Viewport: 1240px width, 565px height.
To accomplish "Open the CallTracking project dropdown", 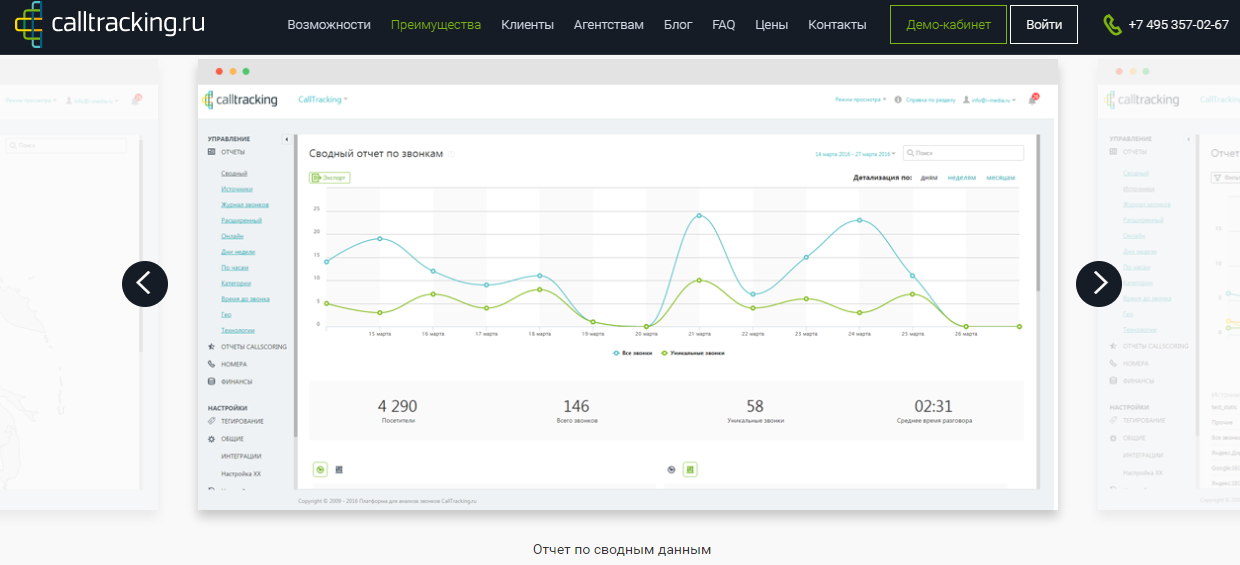I will (323, 100).
